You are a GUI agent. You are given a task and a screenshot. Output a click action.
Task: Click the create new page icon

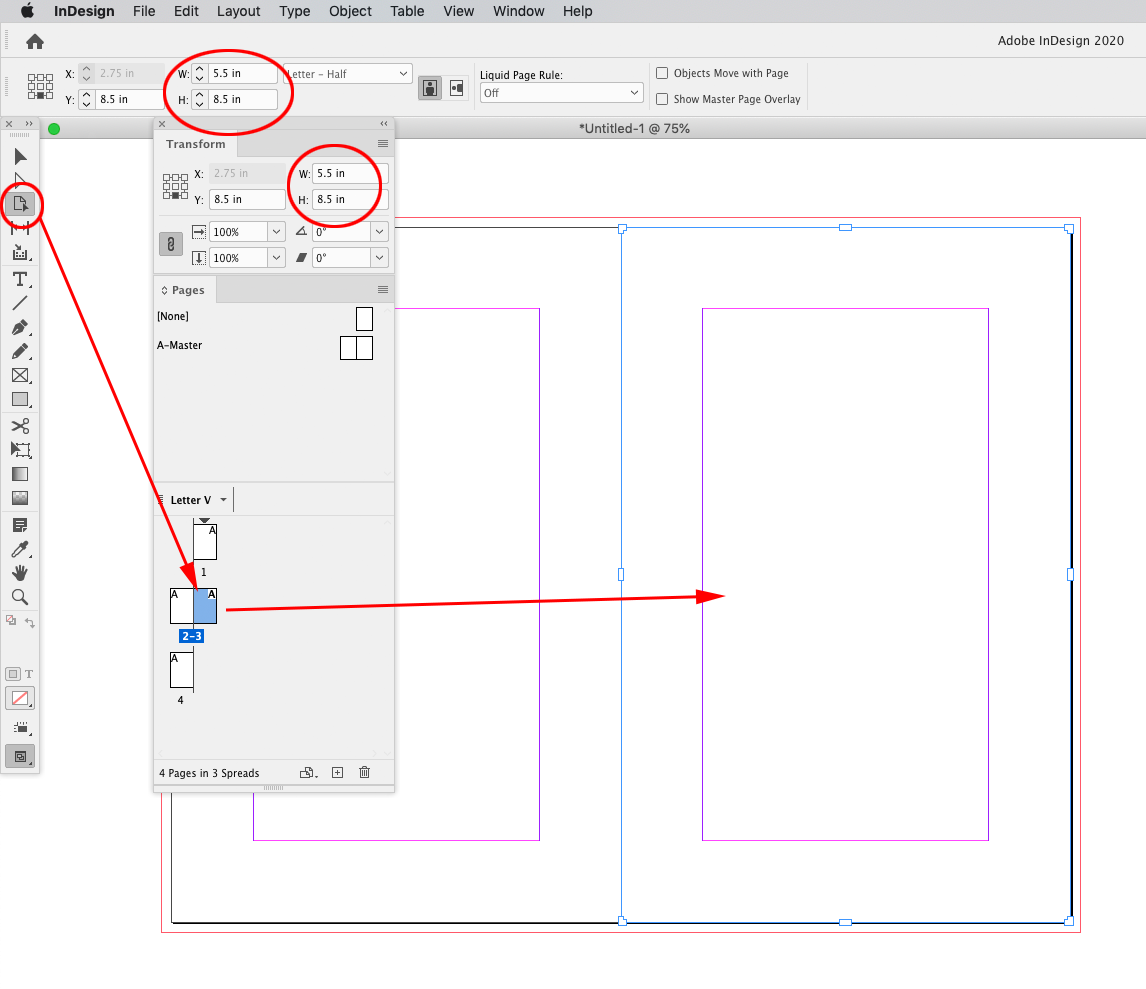pos(337,772)
